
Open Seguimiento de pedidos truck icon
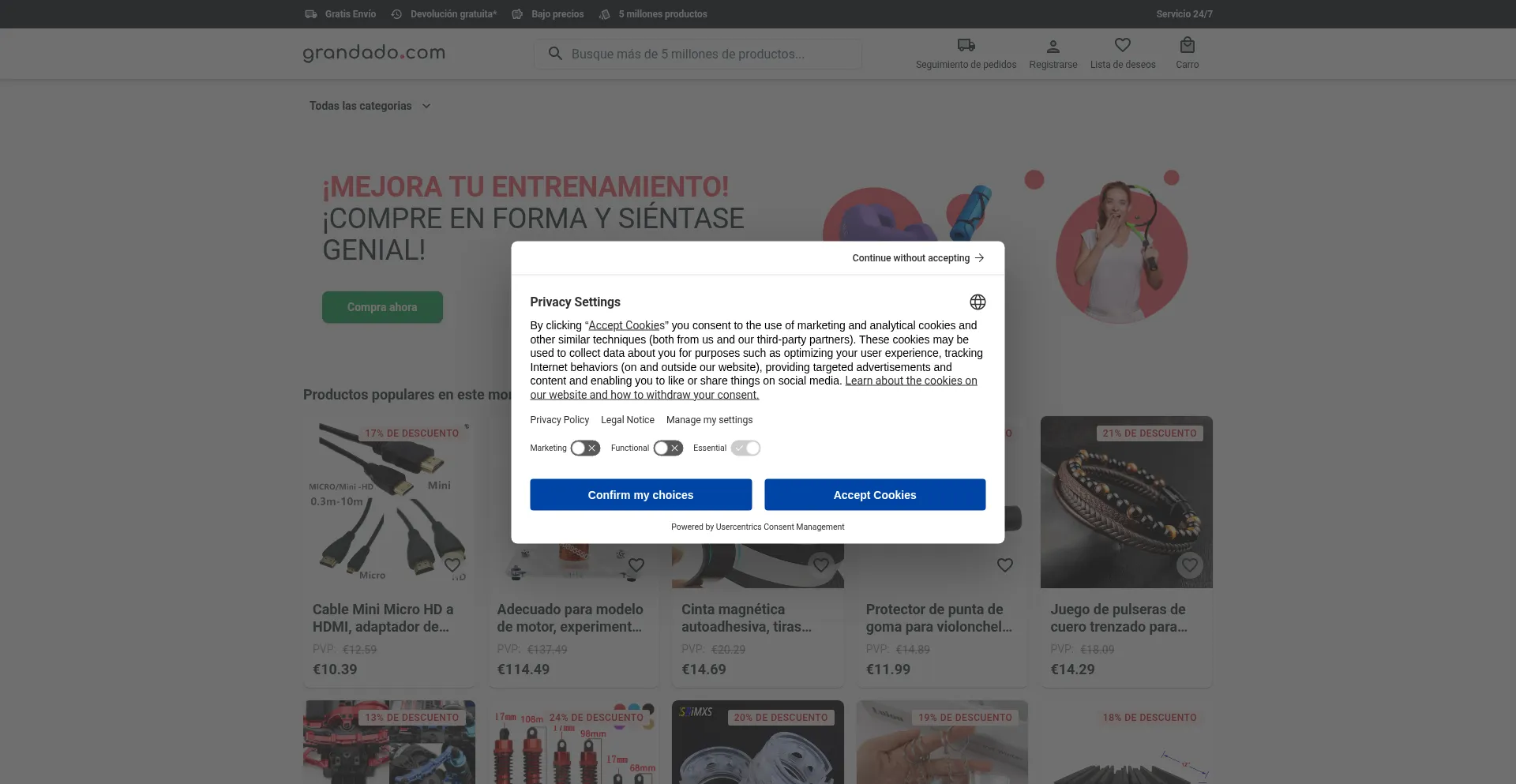pyautogui.click(x=966, y=46)
